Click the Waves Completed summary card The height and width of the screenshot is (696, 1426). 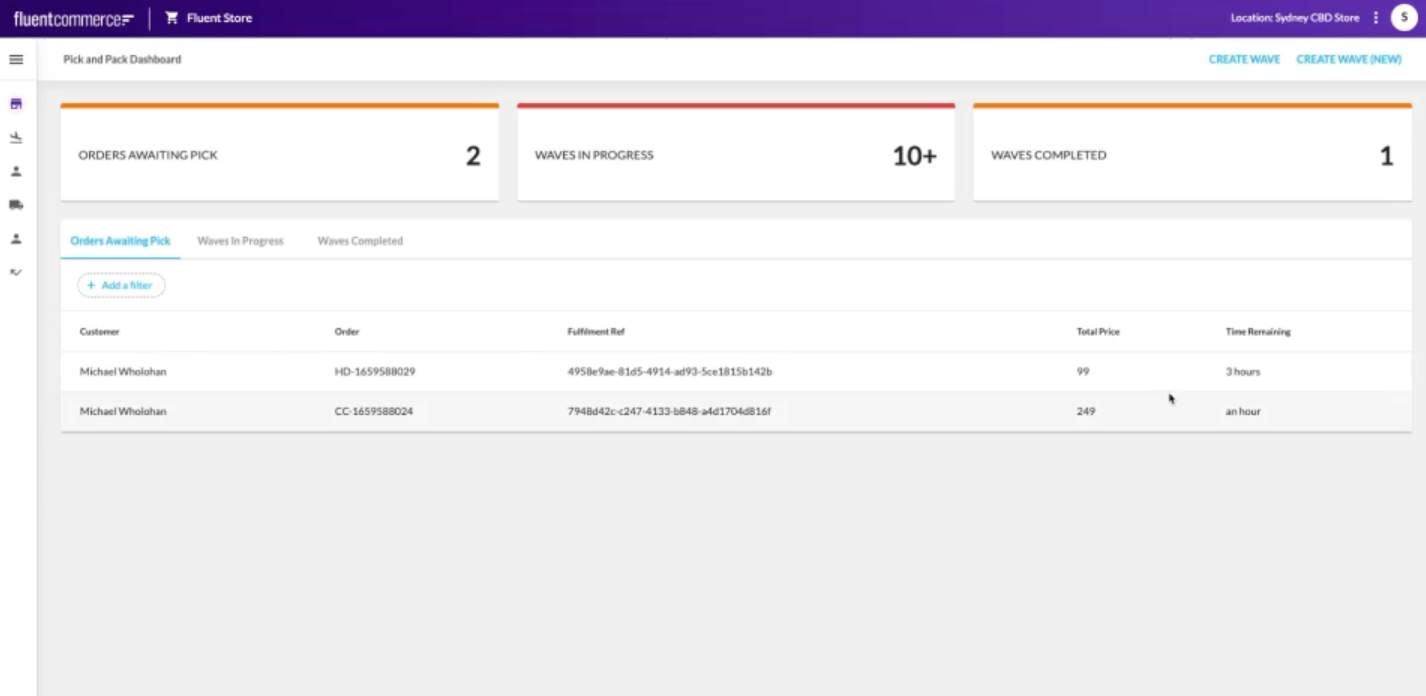[1191, 155]
